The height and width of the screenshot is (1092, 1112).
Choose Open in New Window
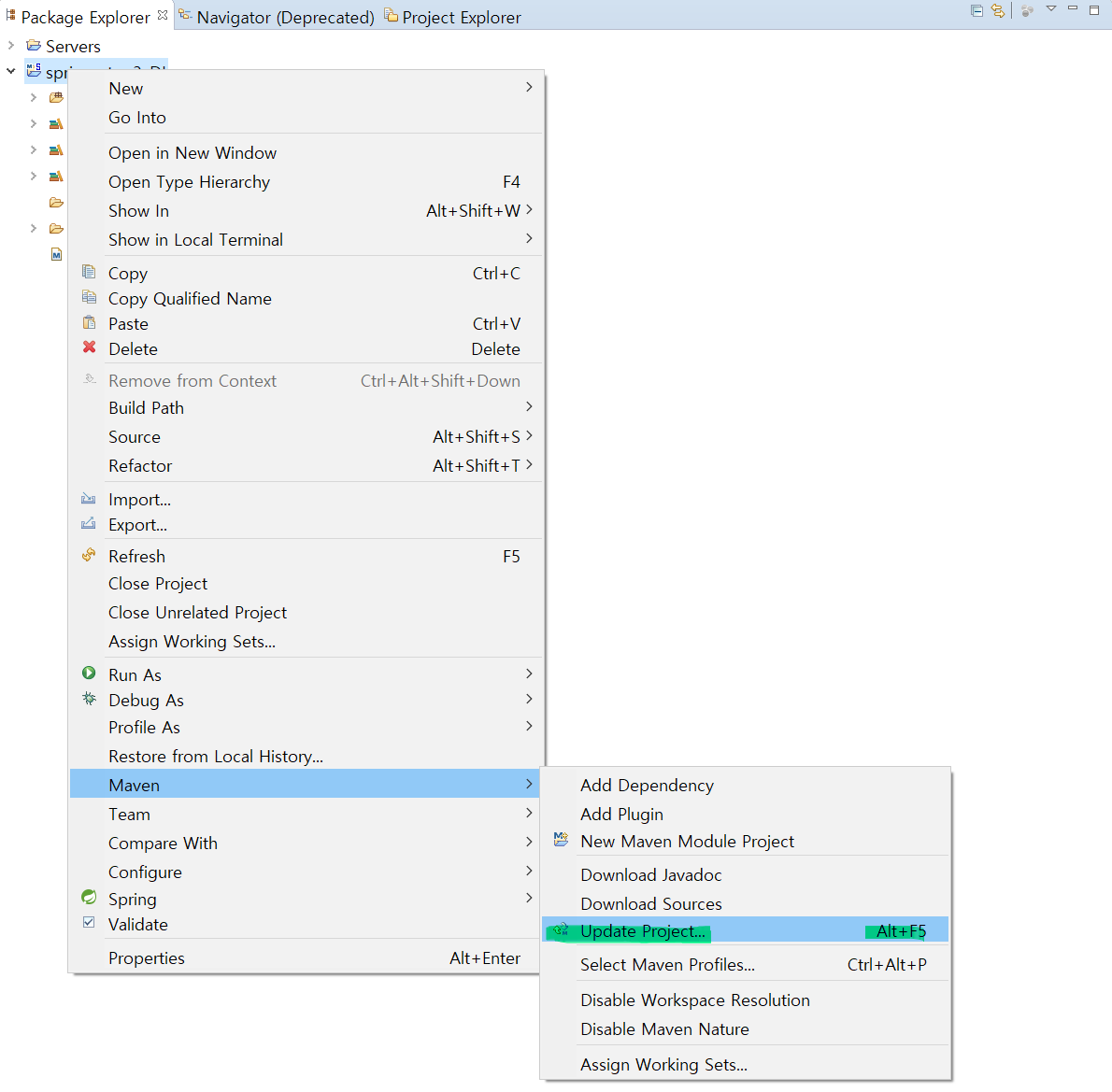pyautogui.click(x=306, y=153)
